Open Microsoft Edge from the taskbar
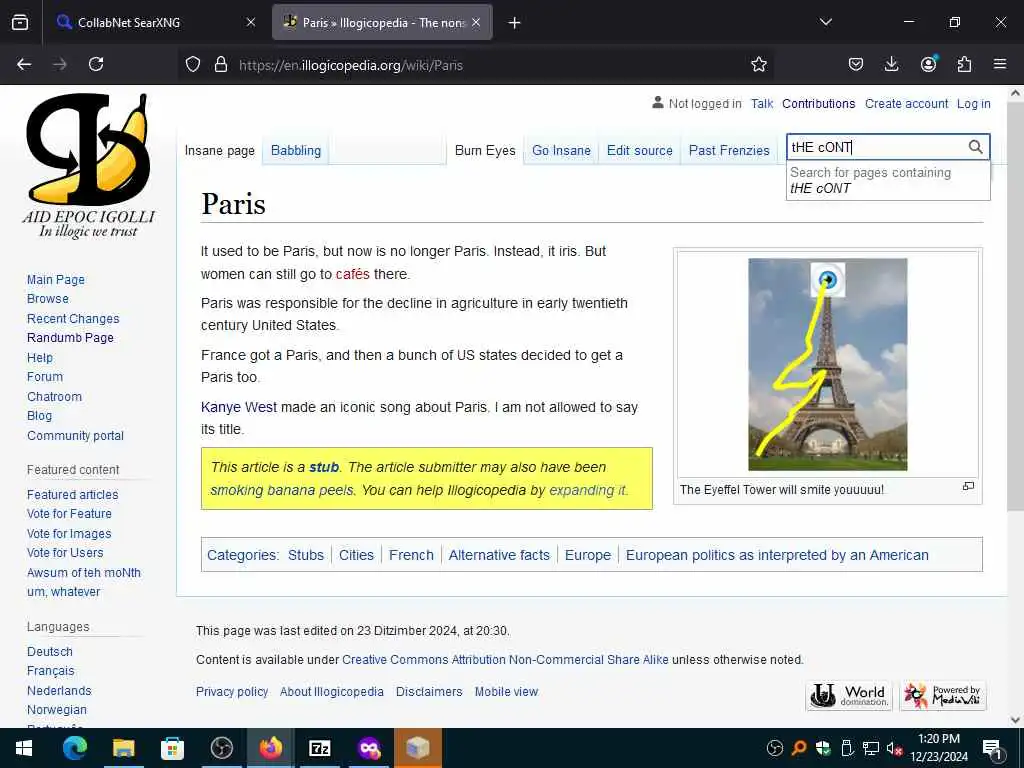Screen dimensions: 1024x768 point(74,748)
